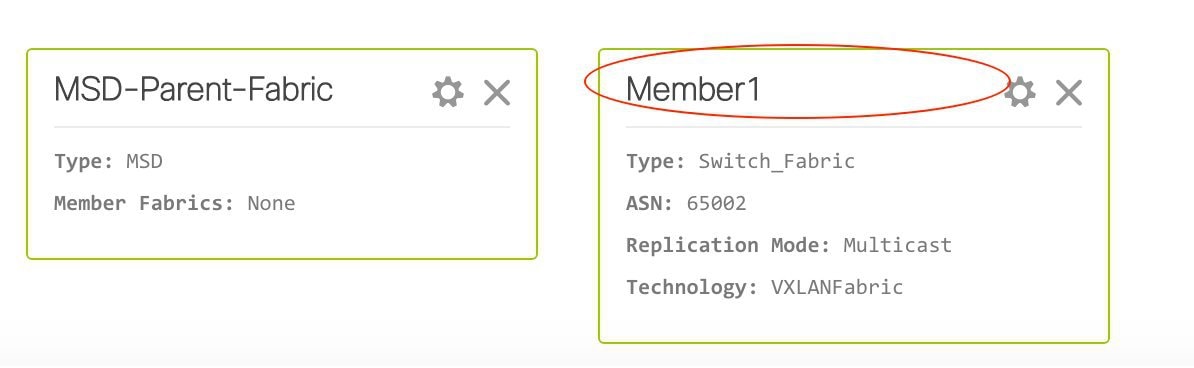The height and width of the screenshot is (368, 1194).
Task: Click the ASN value 65002
Action: coord(717,203)
